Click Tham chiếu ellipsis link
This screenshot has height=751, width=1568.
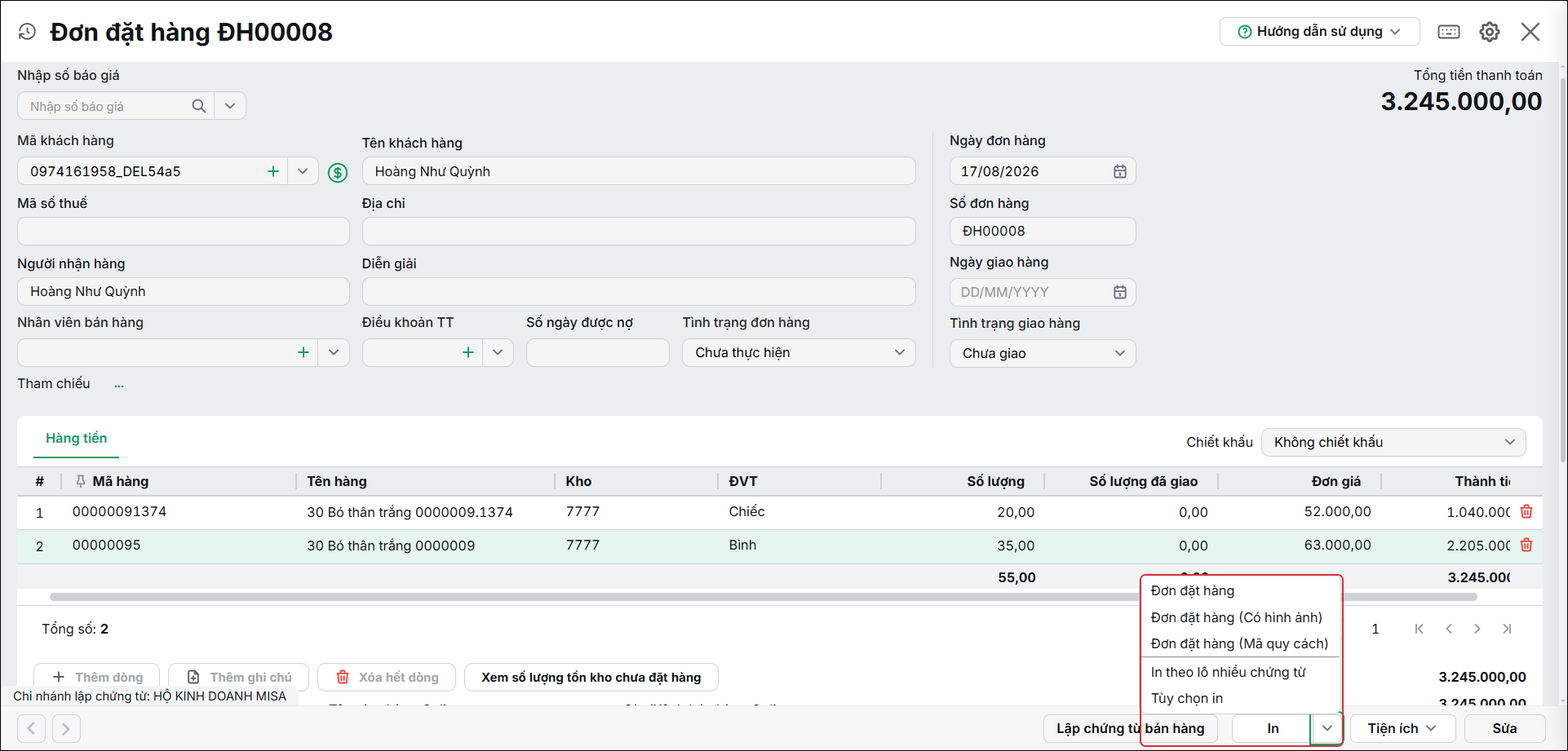point(119,384)
